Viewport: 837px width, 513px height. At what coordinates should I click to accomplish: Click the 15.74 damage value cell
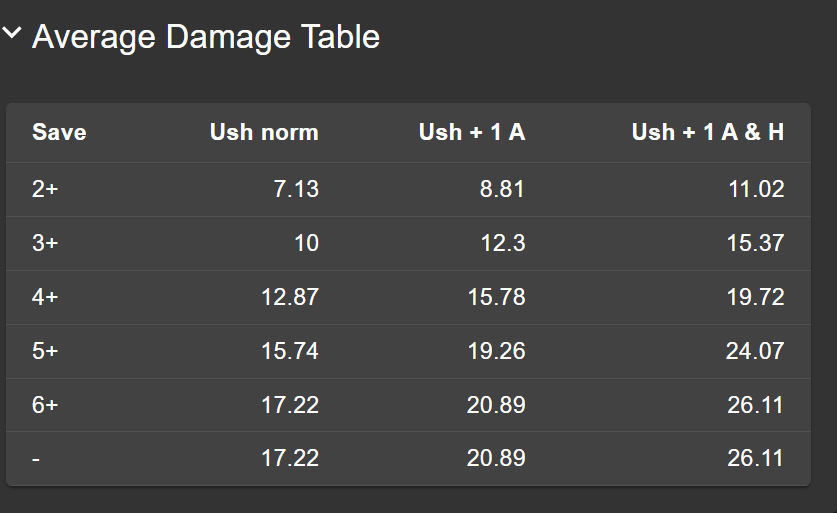[x=290, y=351]
